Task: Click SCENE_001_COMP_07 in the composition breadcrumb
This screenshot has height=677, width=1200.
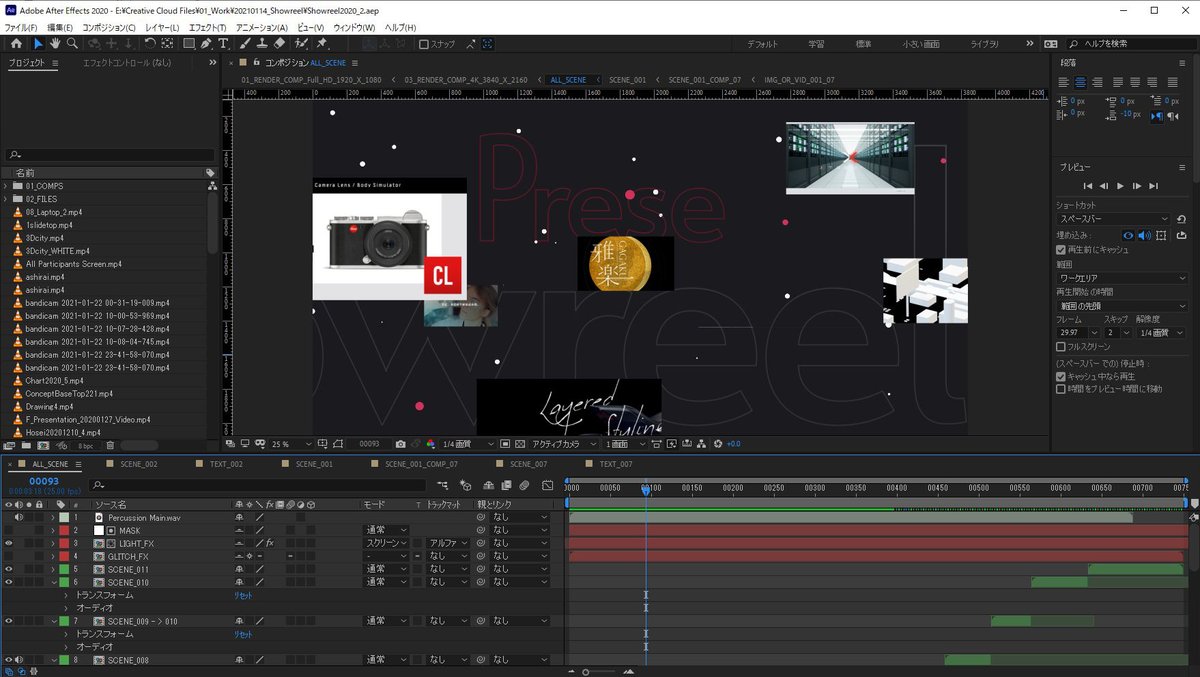Action: 704,79
